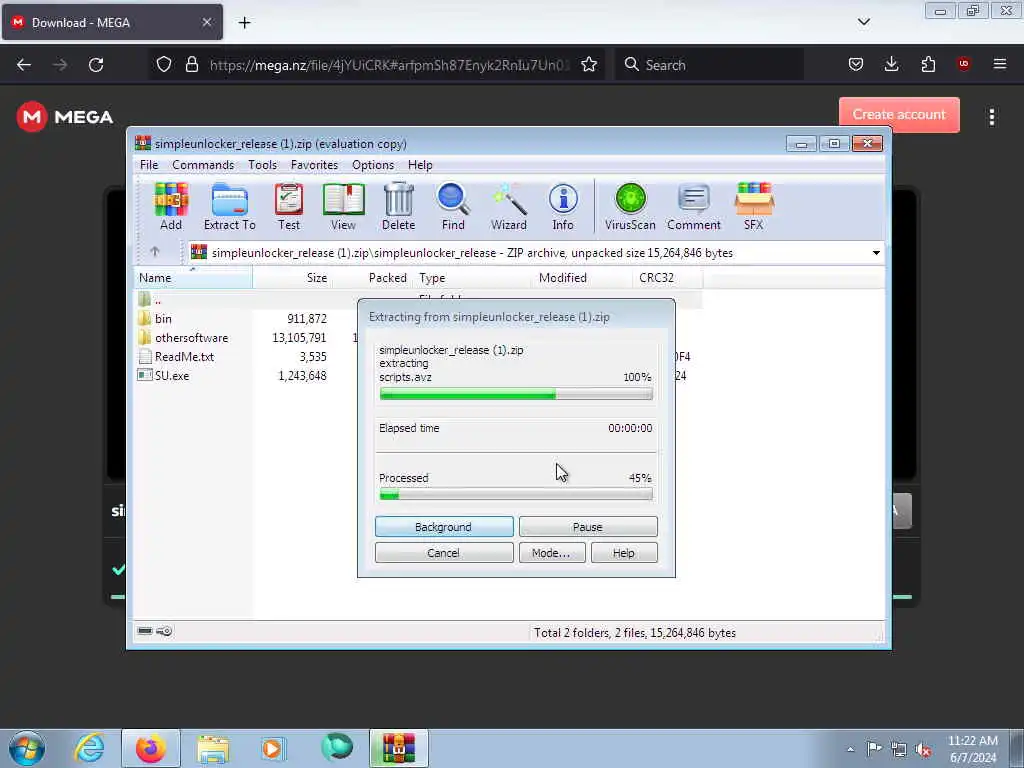Open a new Firefox tab
Image resolution: width=1024 pixels, height=768 pixels.
244,23
